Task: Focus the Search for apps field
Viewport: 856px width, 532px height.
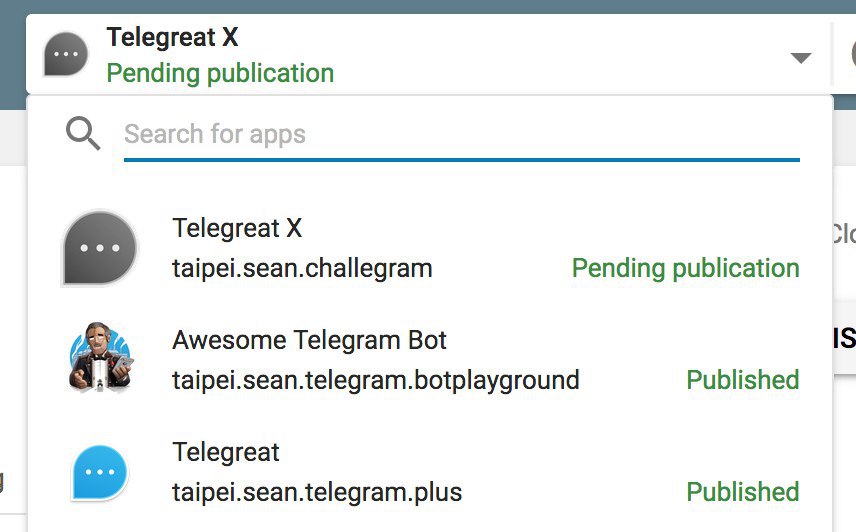Action: [x=460, y=134]
